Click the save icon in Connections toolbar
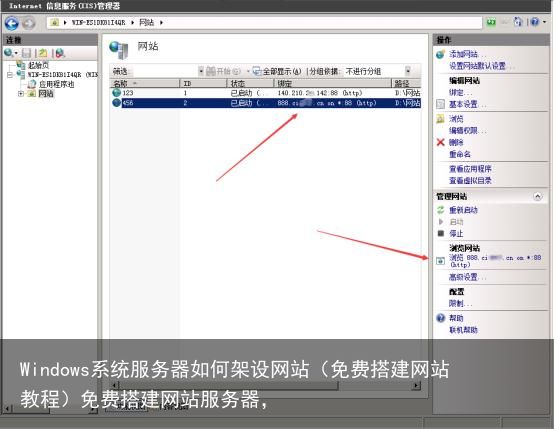554x429 pixels. coord(26,53)
